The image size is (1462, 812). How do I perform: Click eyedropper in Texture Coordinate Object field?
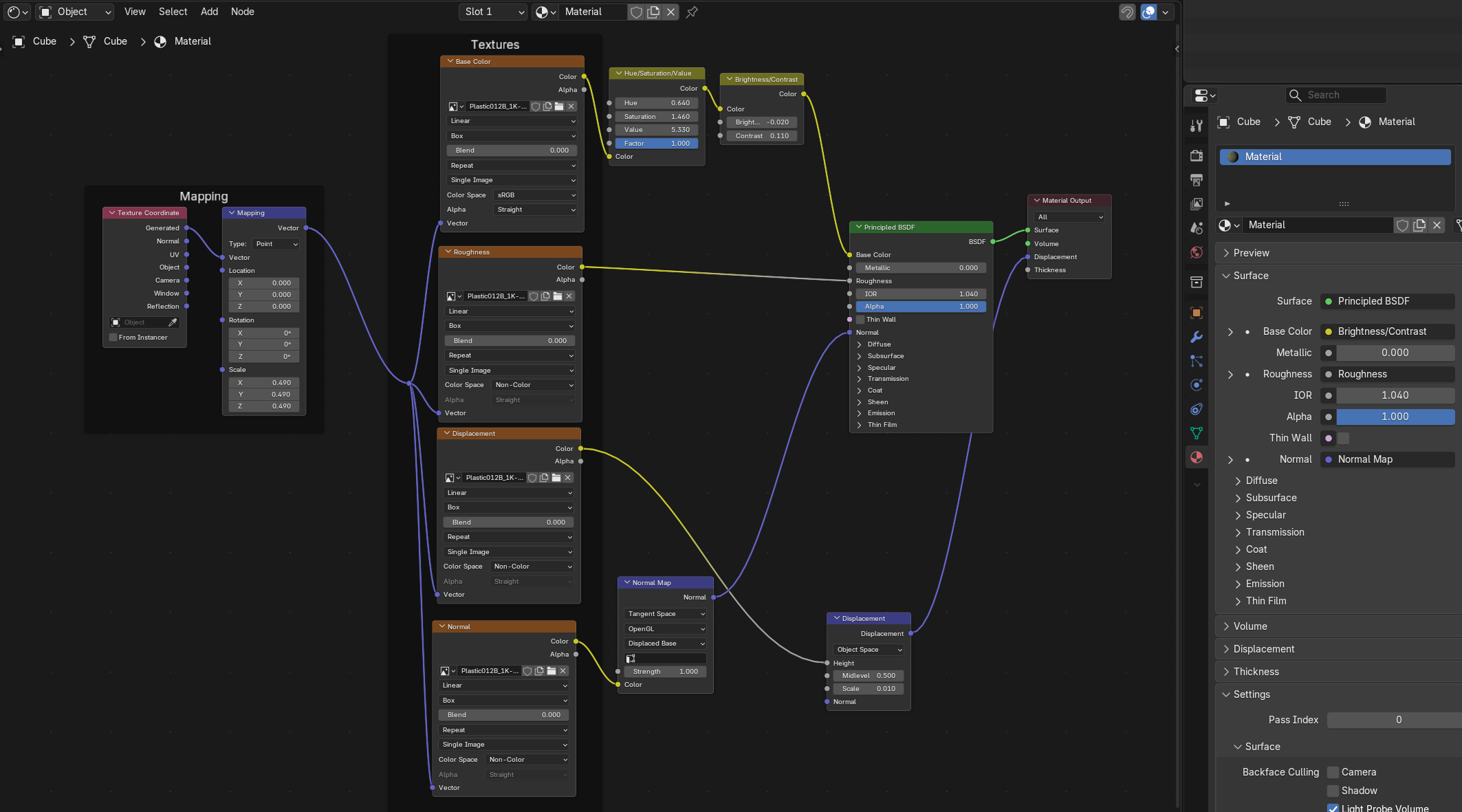173,322
